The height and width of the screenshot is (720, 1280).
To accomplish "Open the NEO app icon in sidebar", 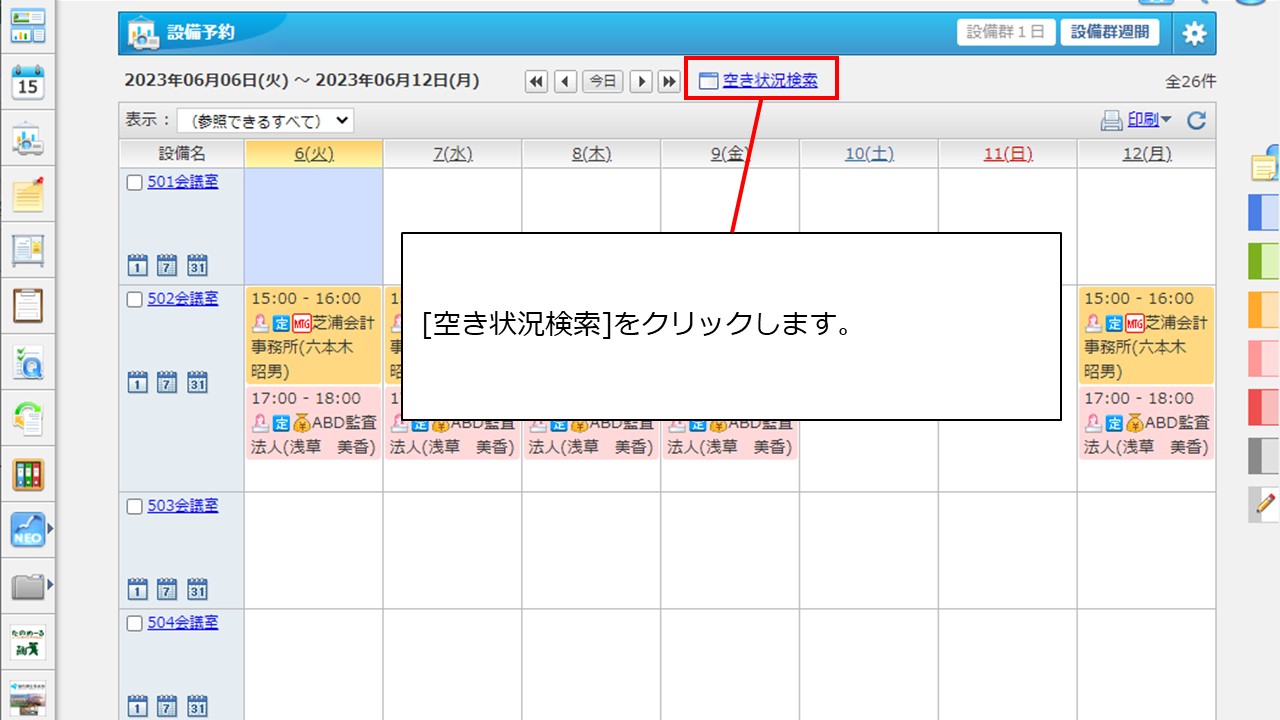I will point(28,530).
